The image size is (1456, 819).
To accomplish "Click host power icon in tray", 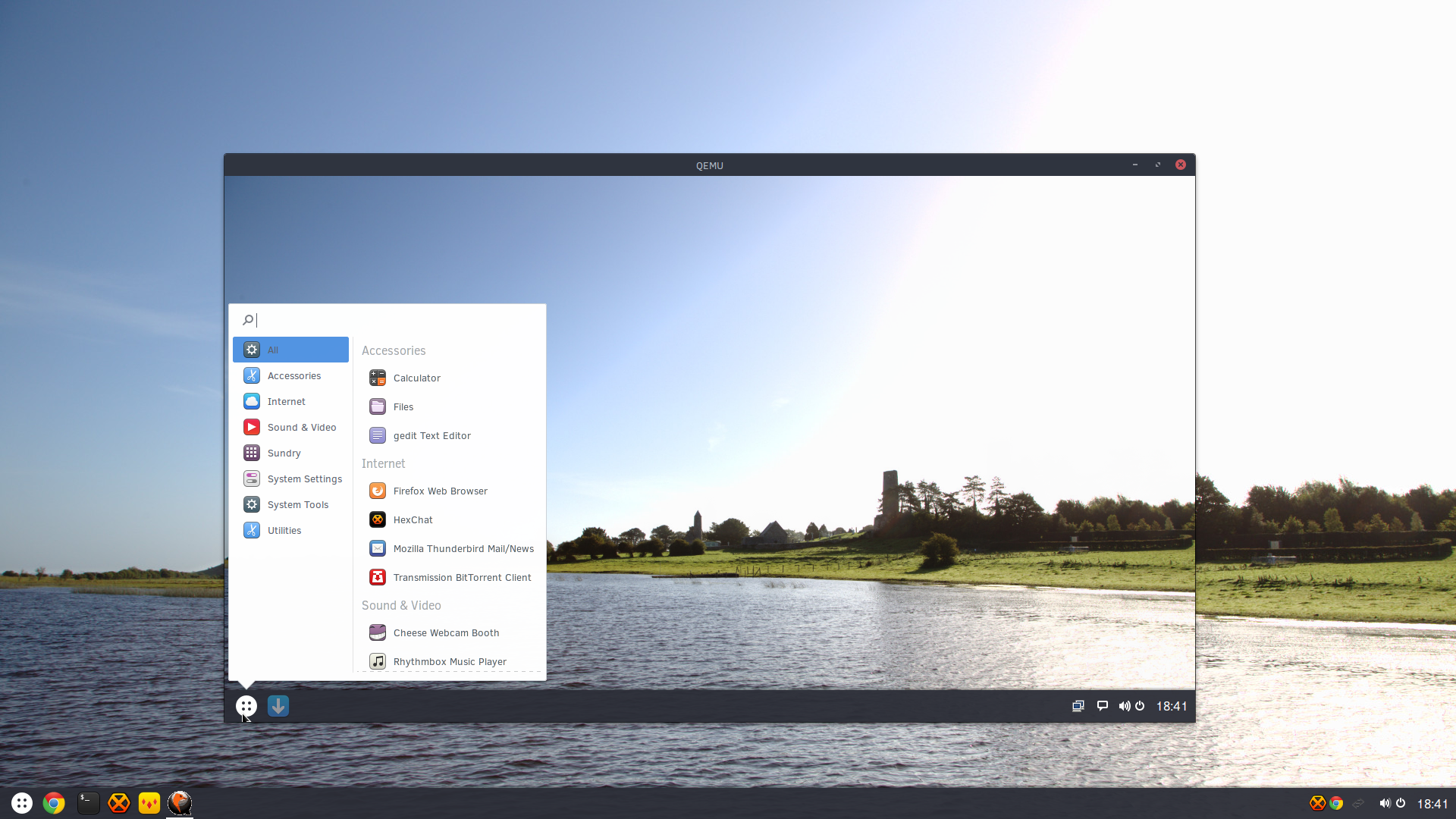I will (x=1401, y=803).
